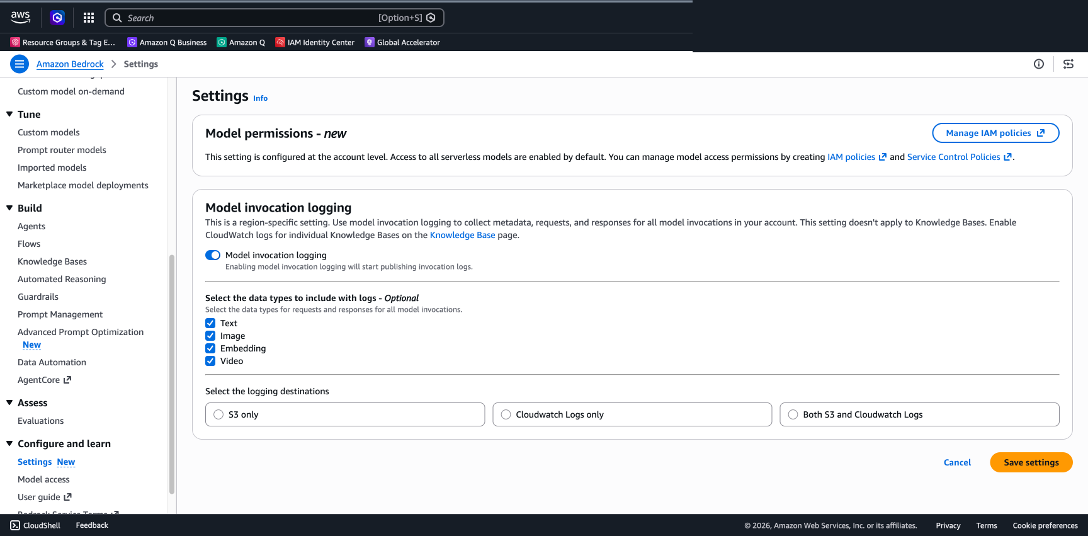Open Flows in sidebar
The height and width of the screenshot is (536, 1088).
[29, 244]
